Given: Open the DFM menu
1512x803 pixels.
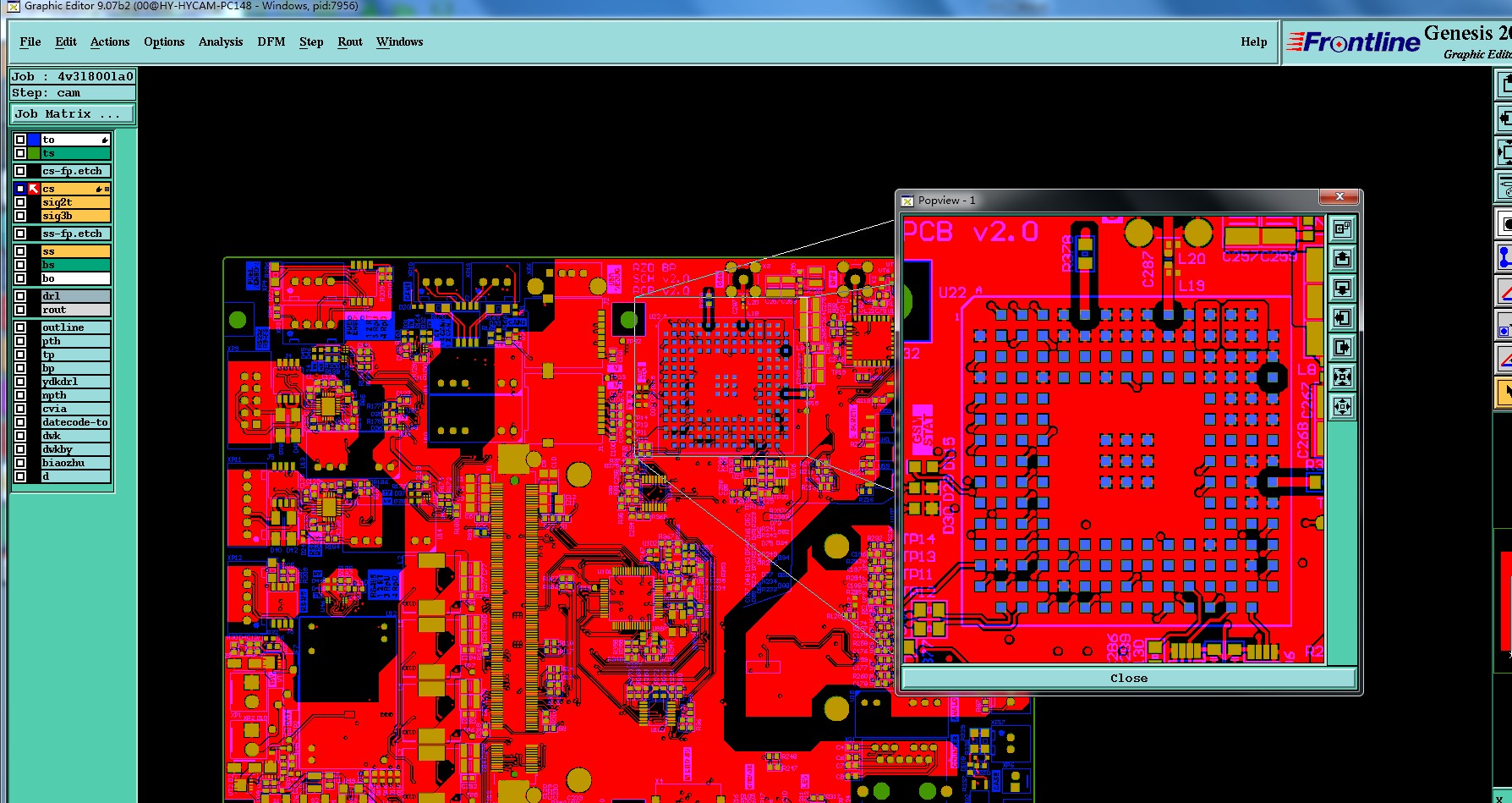Looking at the screenshot, I should click(x=271, y=41).
